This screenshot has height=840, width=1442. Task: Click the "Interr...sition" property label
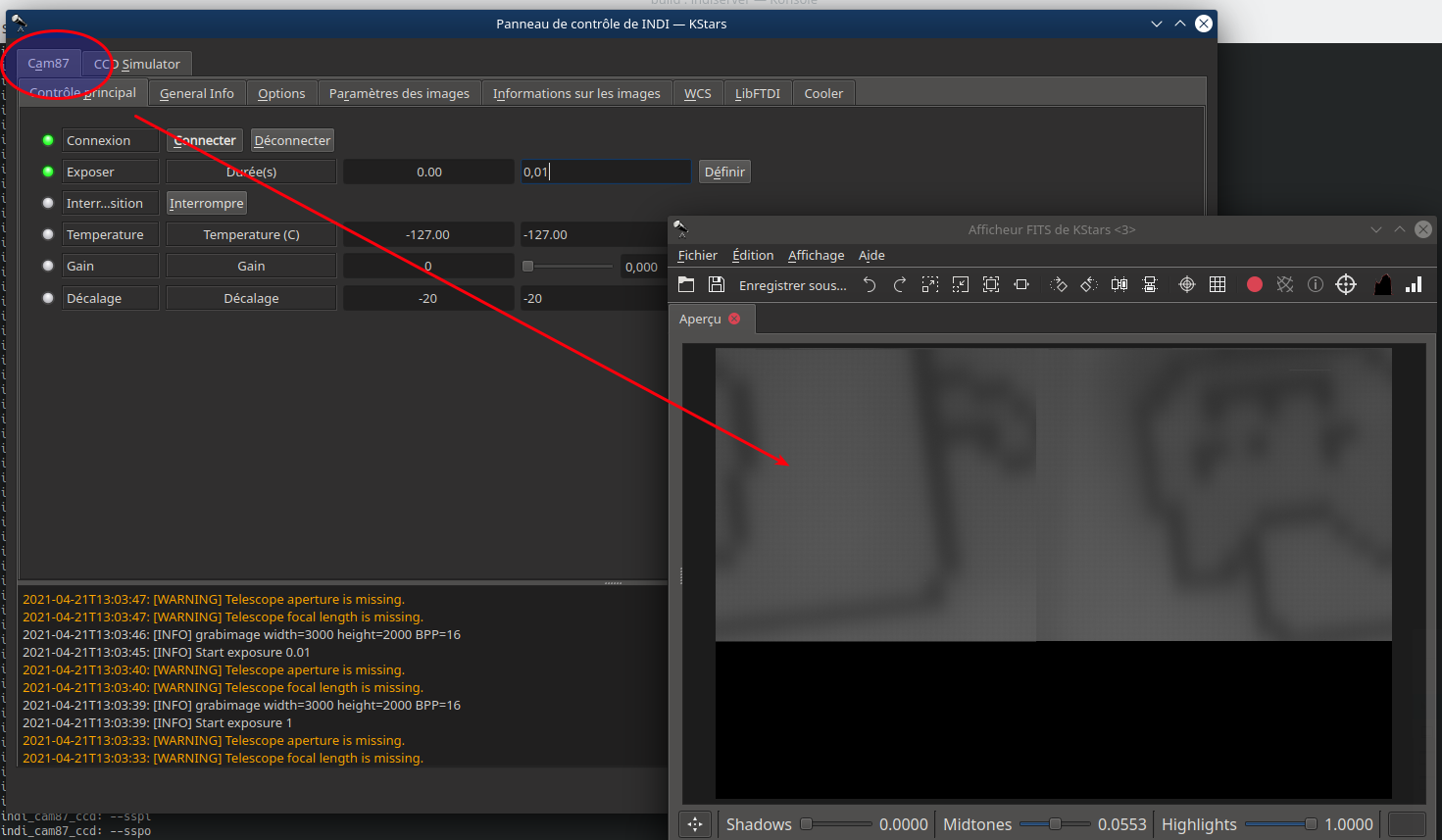click(111, 203)
